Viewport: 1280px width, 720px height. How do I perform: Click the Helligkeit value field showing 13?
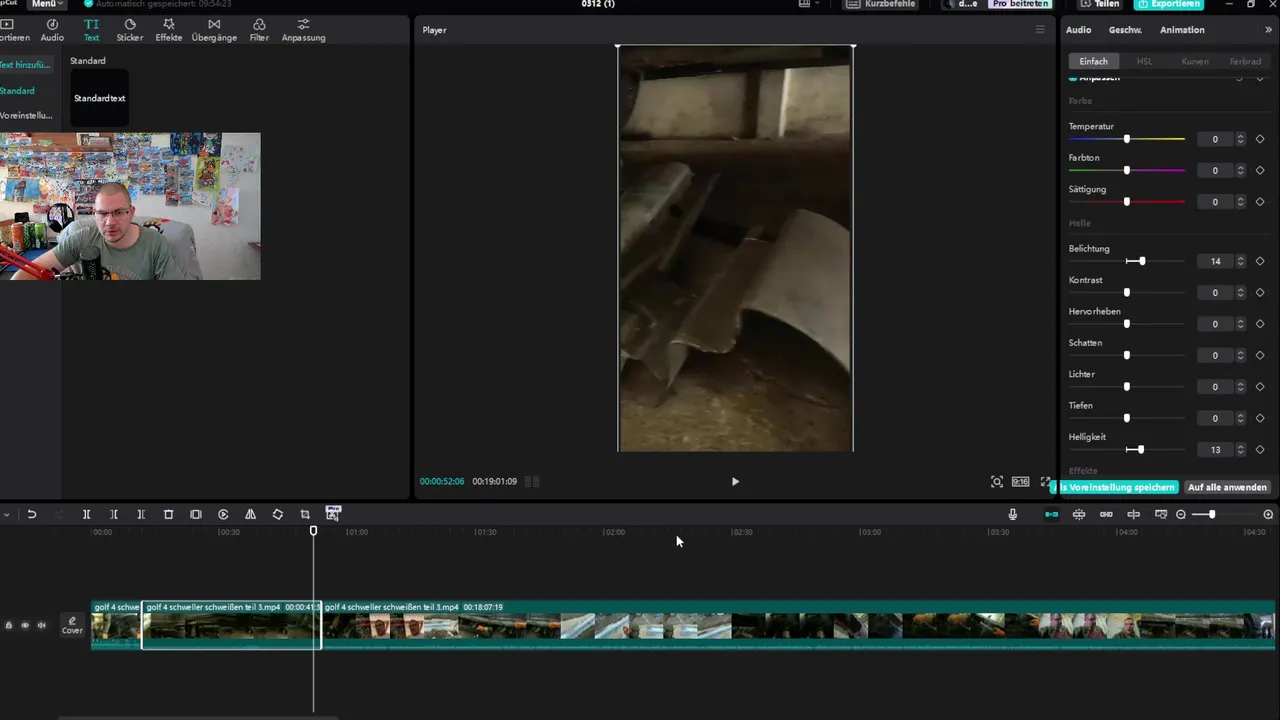(1215, 450)
